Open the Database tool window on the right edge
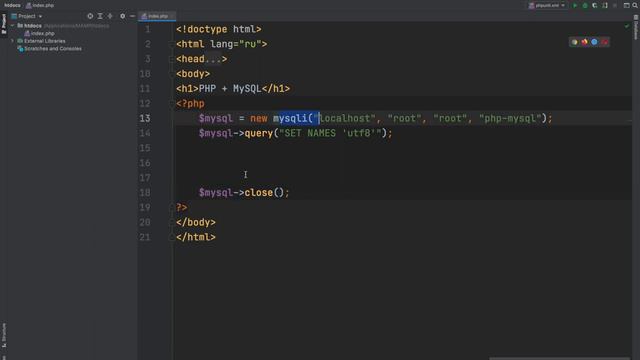This screenshot has height=360, width=640. (x=636, y=28)
